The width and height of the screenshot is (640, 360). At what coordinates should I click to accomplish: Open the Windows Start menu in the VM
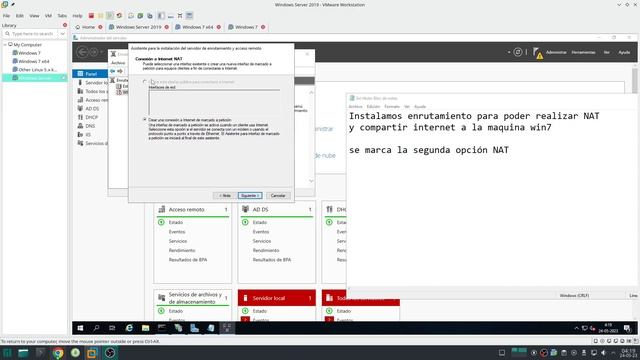point(80,328)
